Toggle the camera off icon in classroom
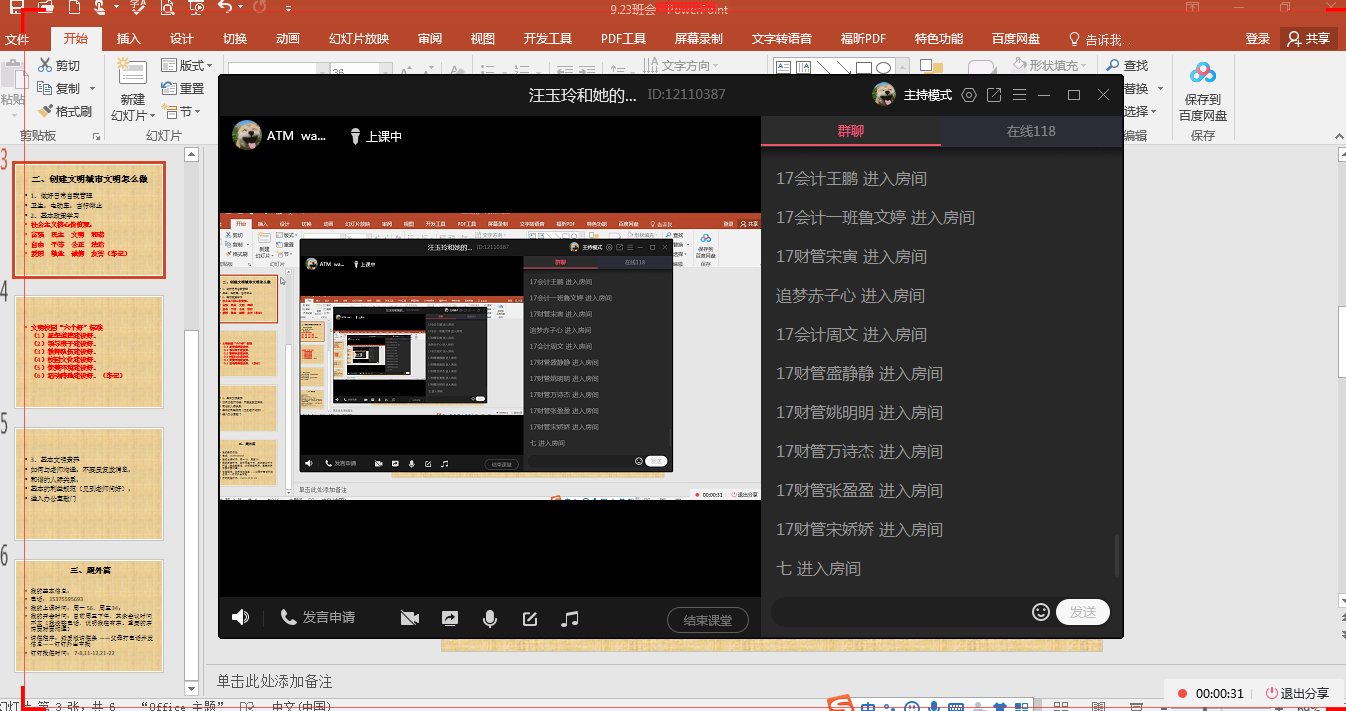 tap(409, 618)
